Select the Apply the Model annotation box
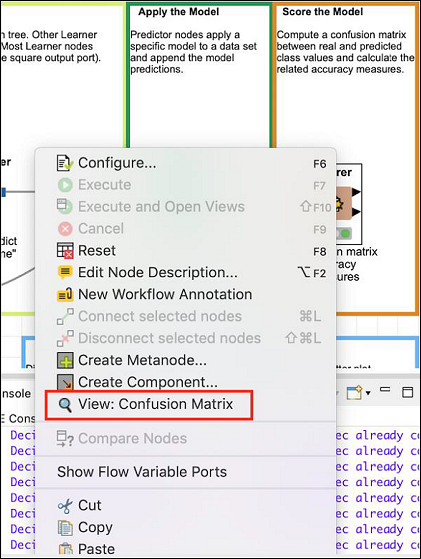 (x=200, y=75)
